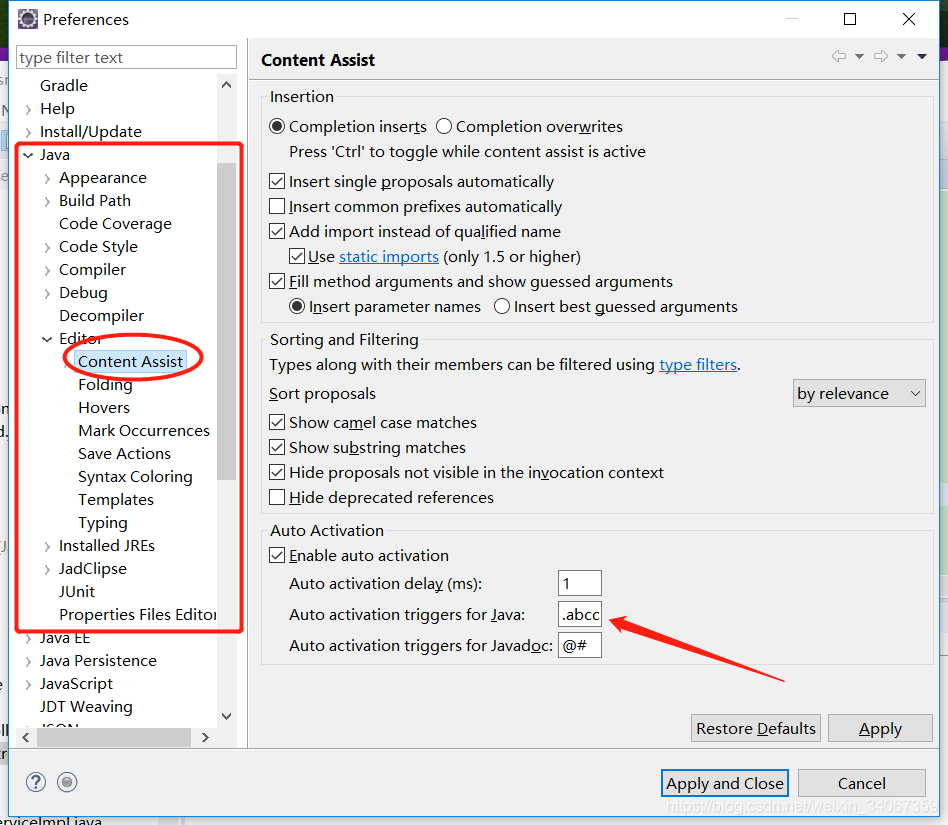Viewport: 948px width, 825px height.
Task: Click the Apply and Close button
Action: [725, 783]
